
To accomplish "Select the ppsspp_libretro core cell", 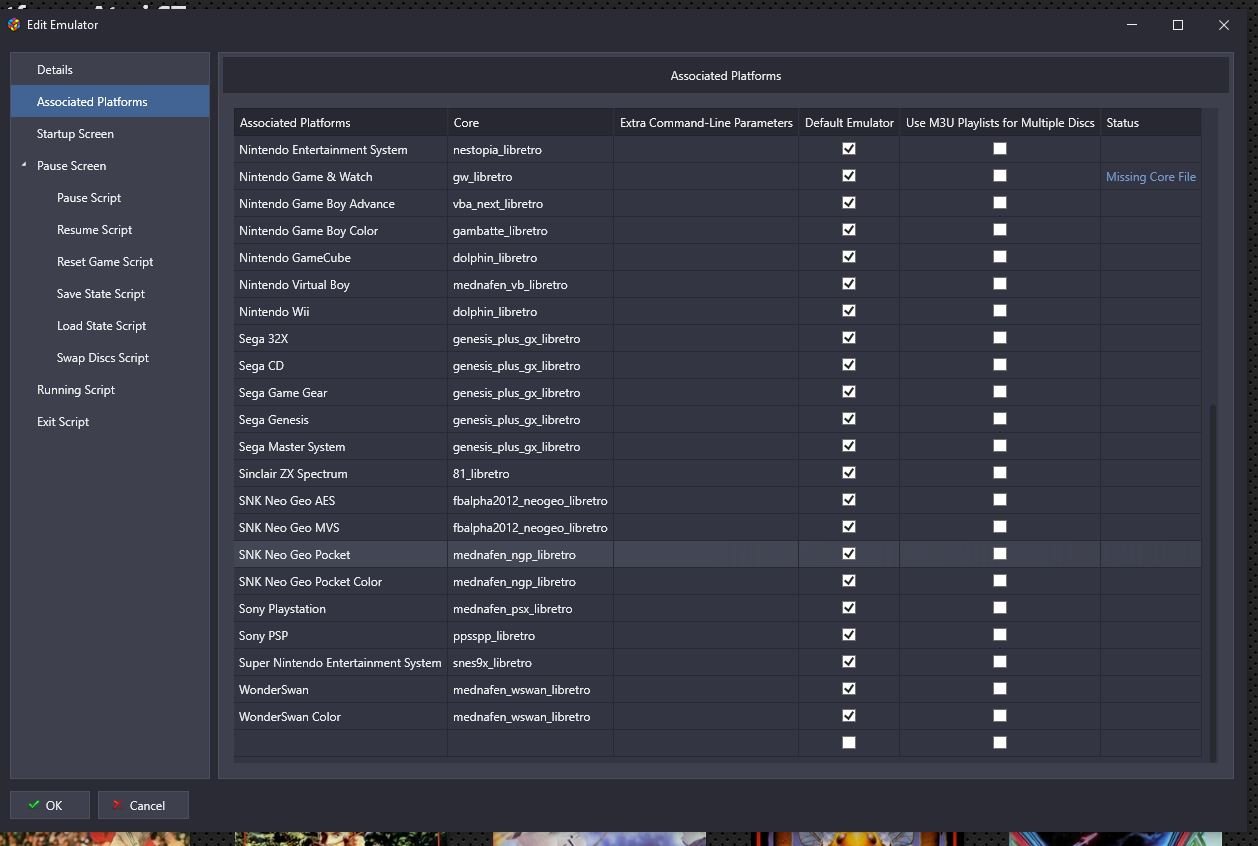I will [530, 636].
